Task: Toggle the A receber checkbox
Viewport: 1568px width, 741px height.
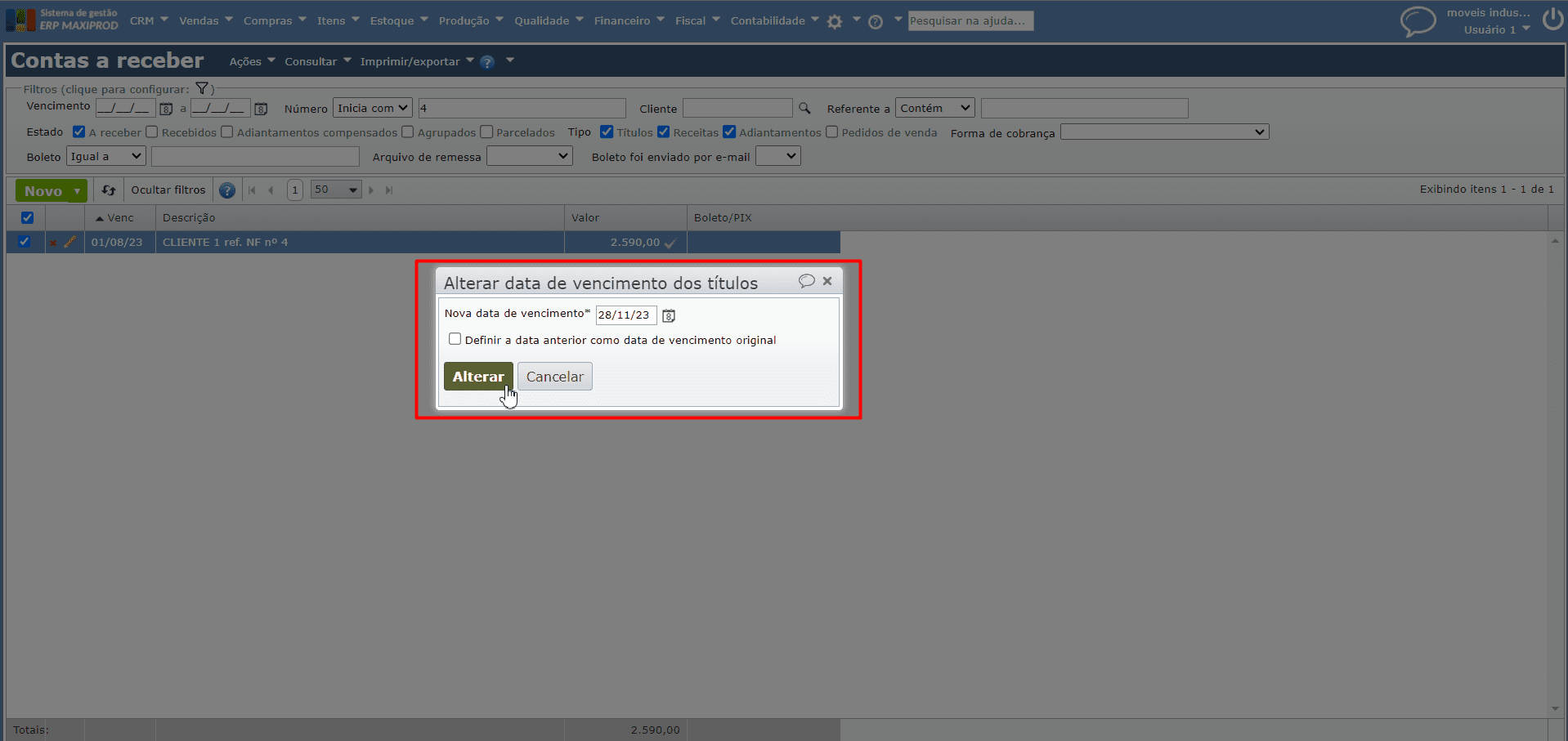Action: pyautogui.click(x=78, y=132)
